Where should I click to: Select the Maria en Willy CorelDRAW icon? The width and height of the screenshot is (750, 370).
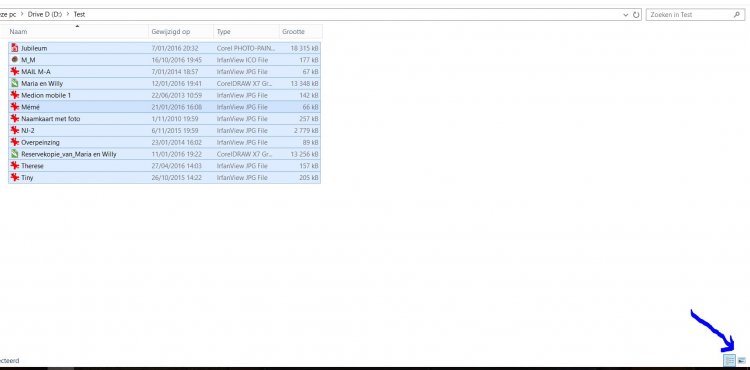15,83
